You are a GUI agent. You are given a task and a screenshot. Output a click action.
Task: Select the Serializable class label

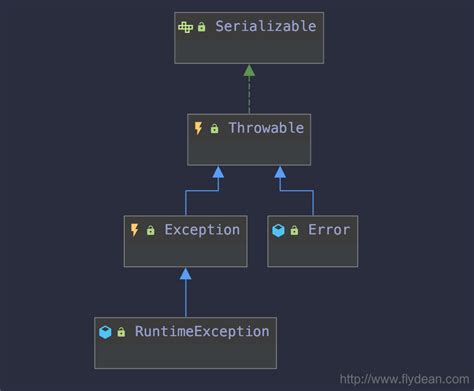[266, 26]
